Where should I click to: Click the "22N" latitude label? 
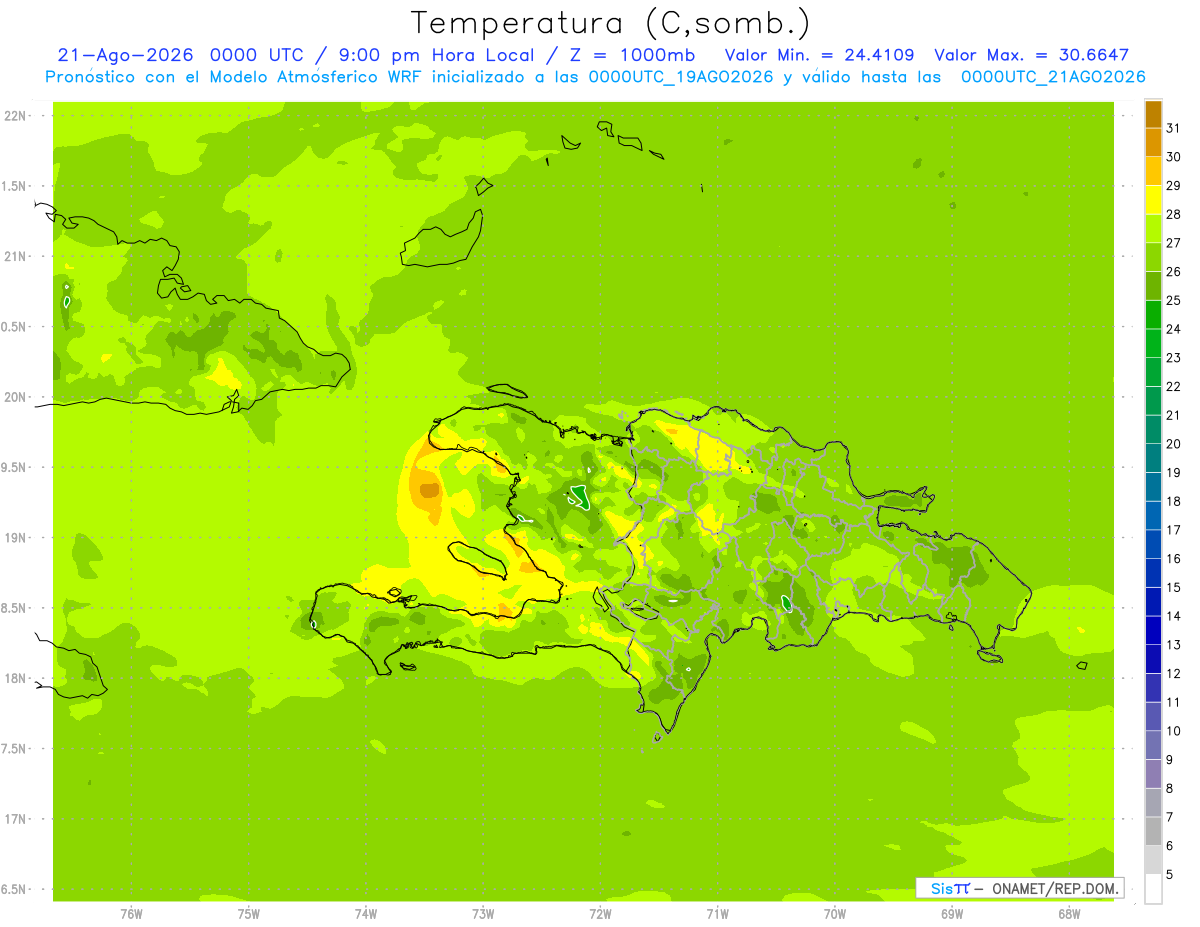coord(15,115)
